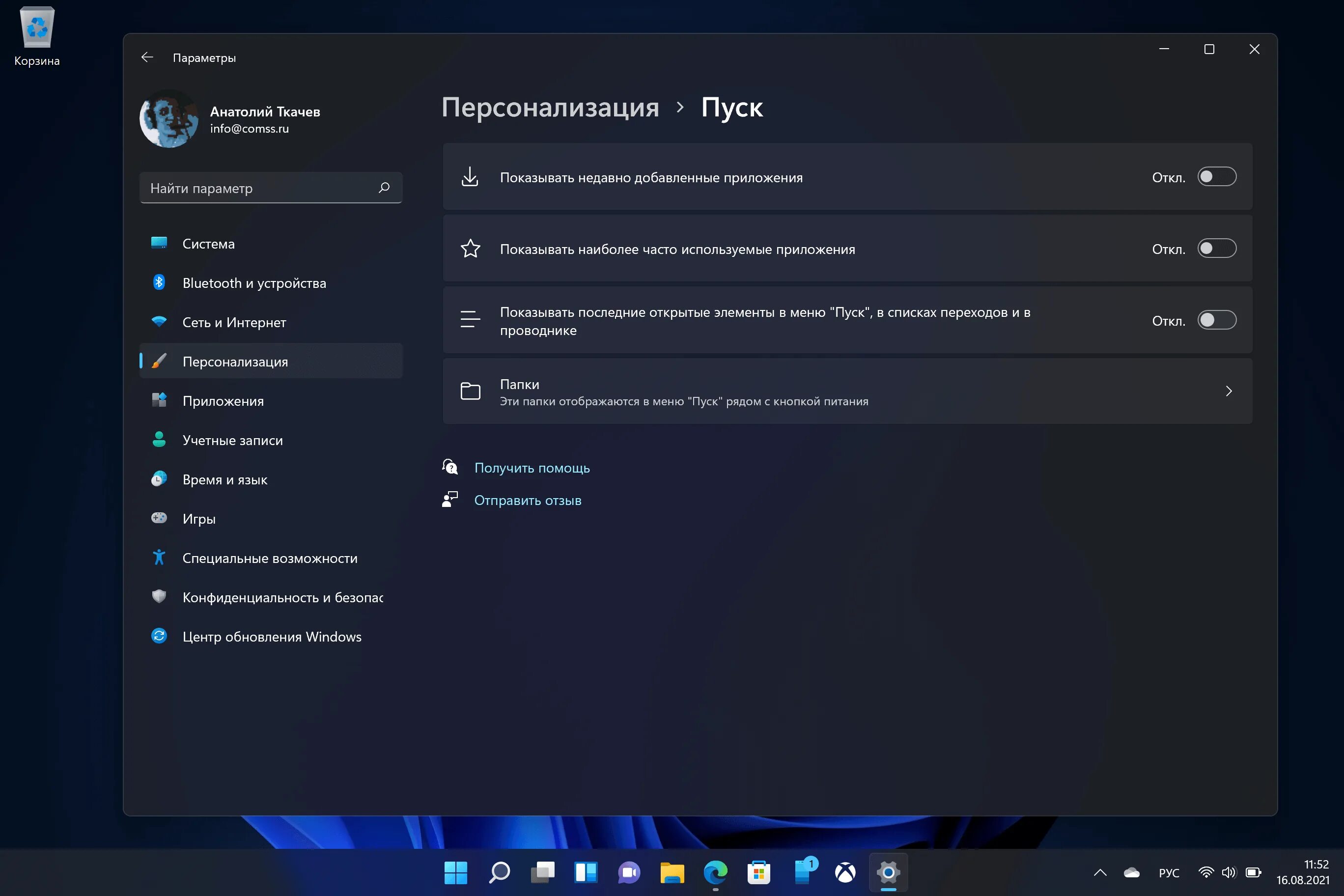Click the Wi-Fi tray icon
This screenshot has width=1344, height=896.
click(1205, 872)
